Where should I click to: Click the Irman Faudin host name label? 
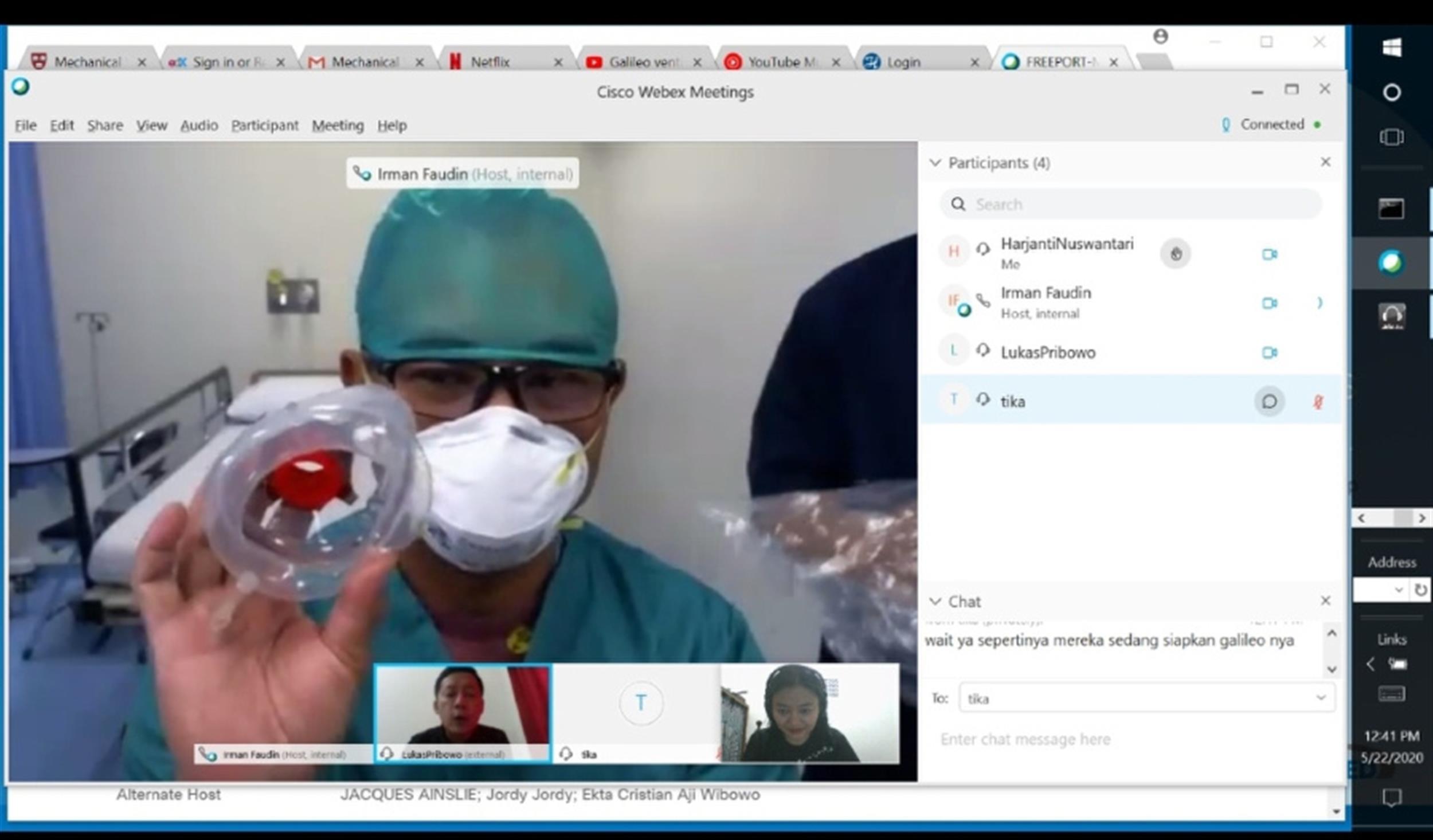pos(463,173)
